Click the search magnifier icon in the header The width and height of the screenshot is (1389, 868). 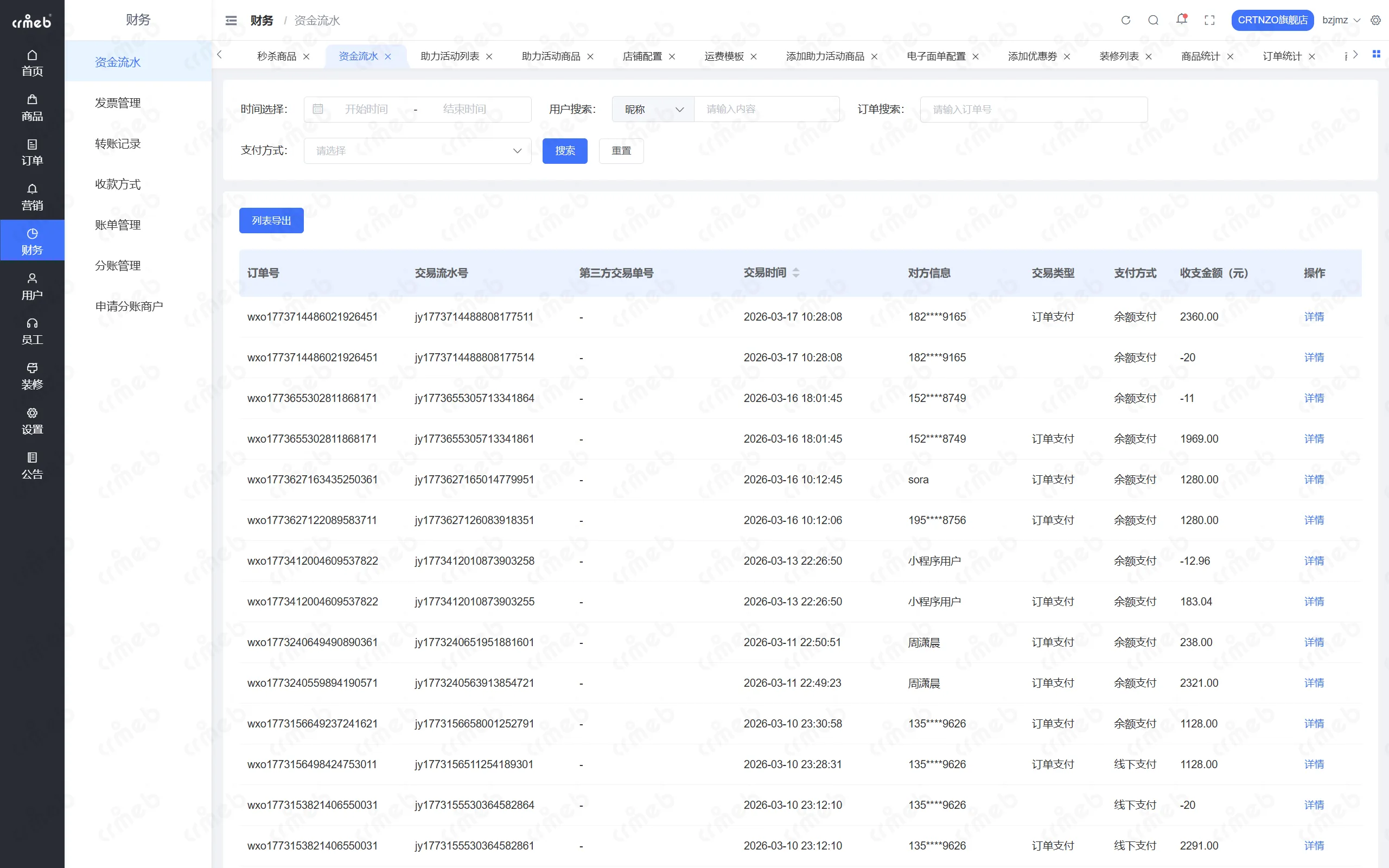point(1153,20)
